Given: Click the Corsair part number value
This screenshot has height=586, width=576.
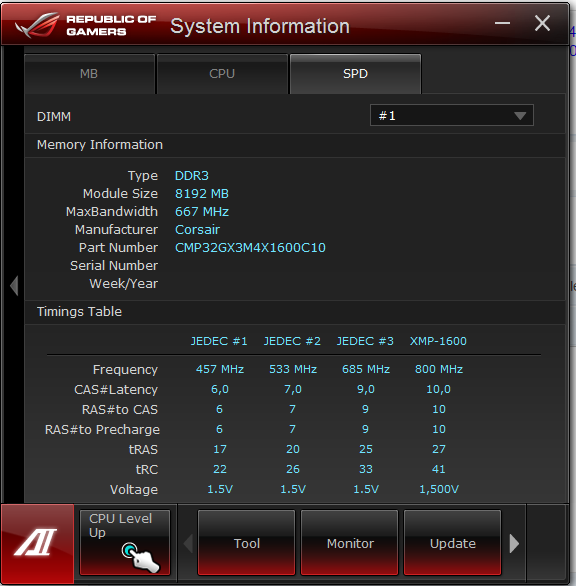Looking at the screenshot, I should click(250, 248).
